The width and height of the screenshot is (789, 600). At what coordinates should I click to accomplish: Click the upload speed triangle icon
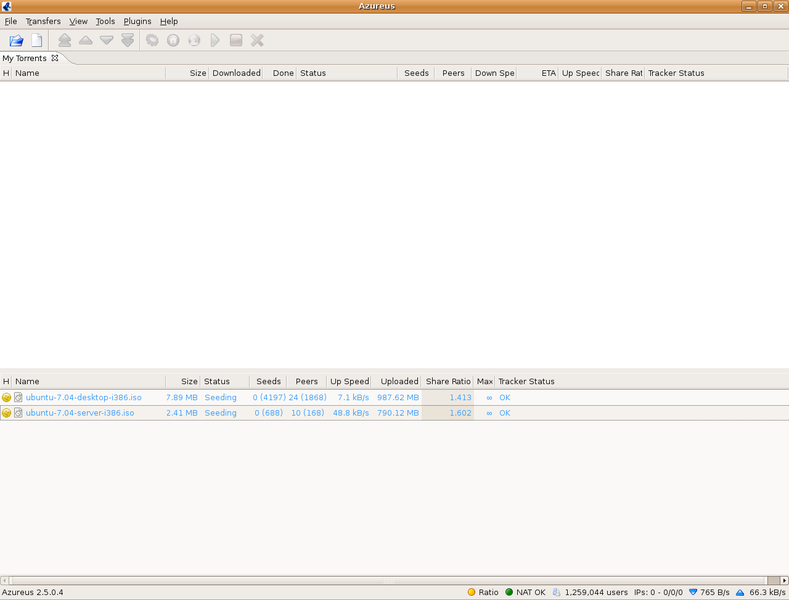(740, 592)
